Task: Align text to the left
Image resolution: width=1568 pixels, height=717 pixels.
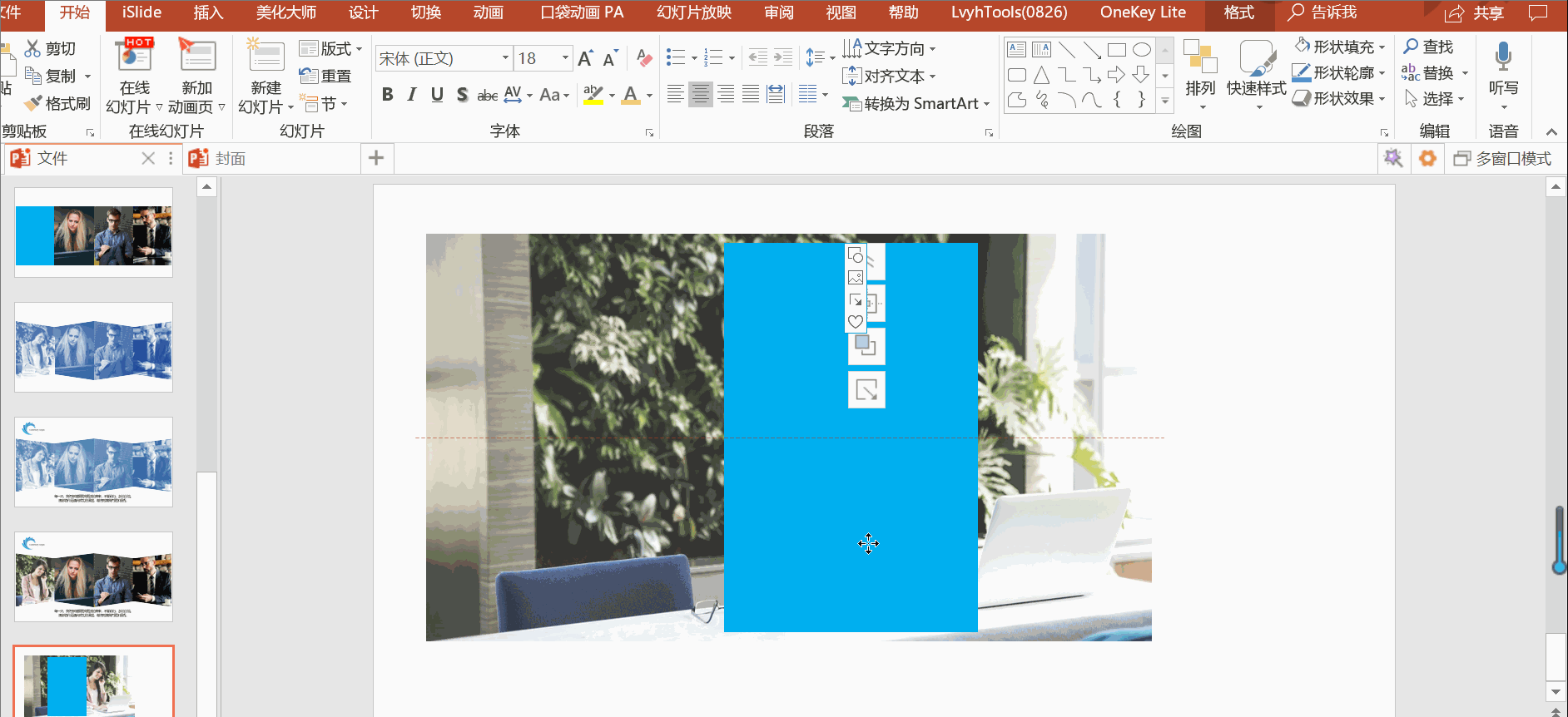Action: point(676,95)
